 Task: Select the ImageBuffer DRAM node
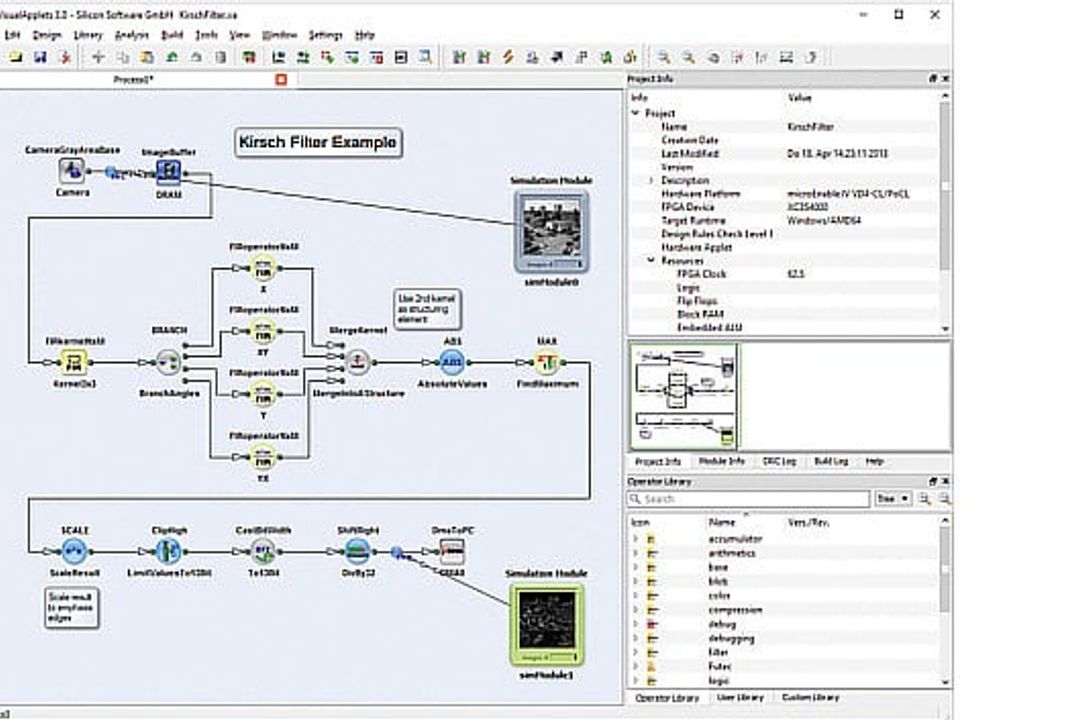click(x=169, y=172)
